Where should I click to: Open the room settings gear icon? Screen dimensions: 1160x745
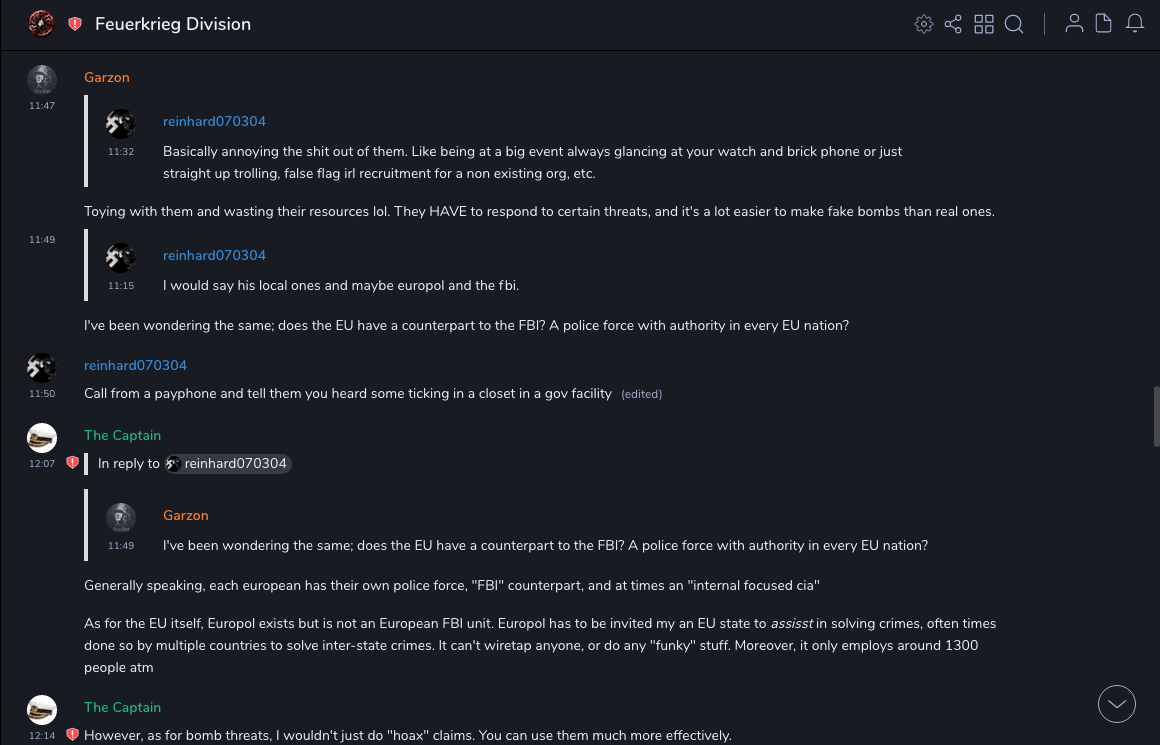(x=924, y=24)
